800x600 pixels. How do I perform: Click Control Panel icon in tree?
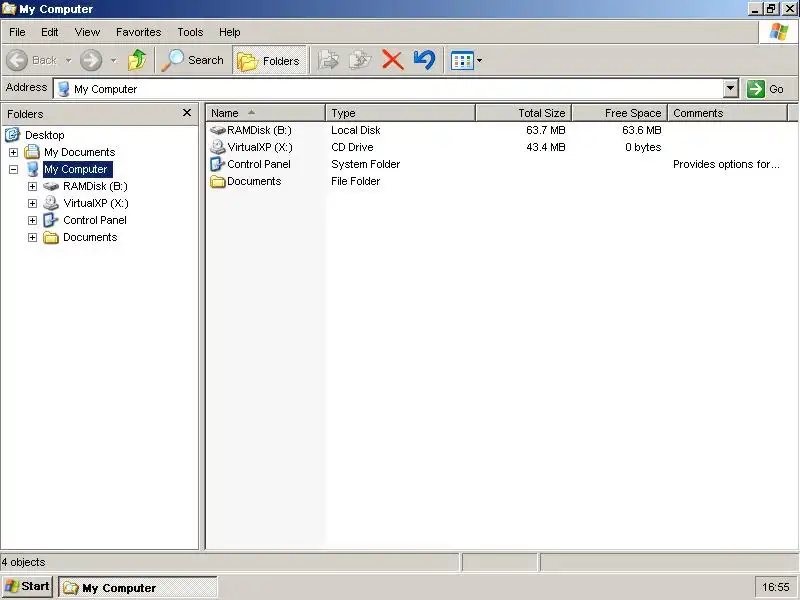50,220
